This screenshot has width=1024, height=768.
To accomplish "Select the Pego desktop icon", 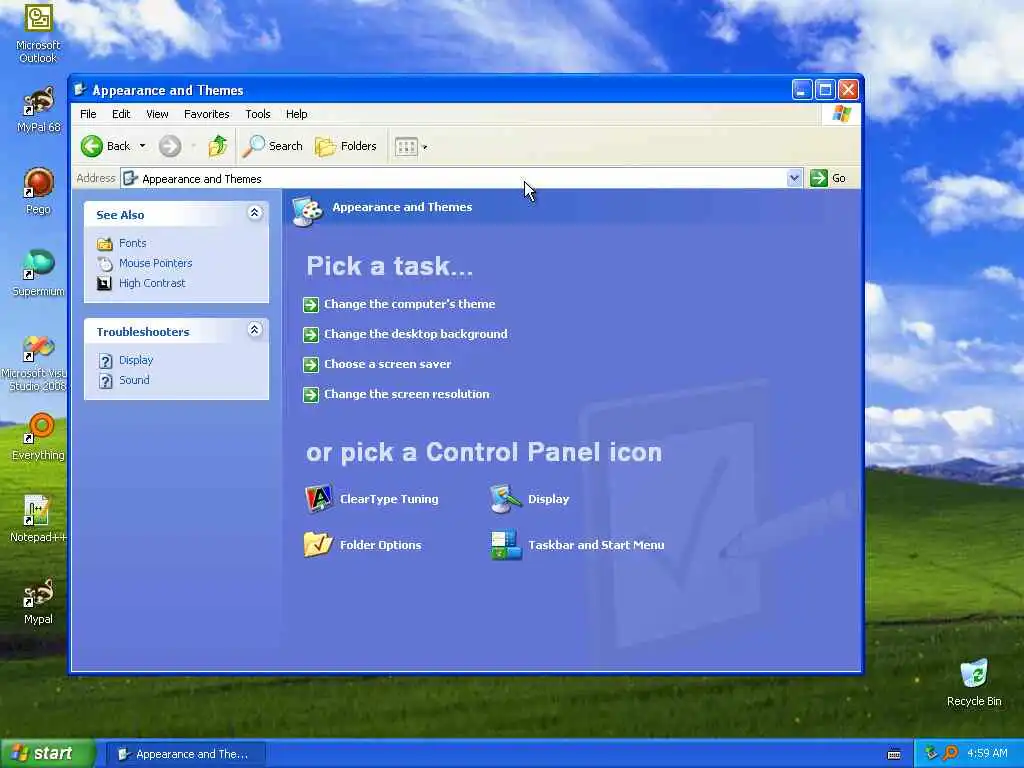I will 38,191.
